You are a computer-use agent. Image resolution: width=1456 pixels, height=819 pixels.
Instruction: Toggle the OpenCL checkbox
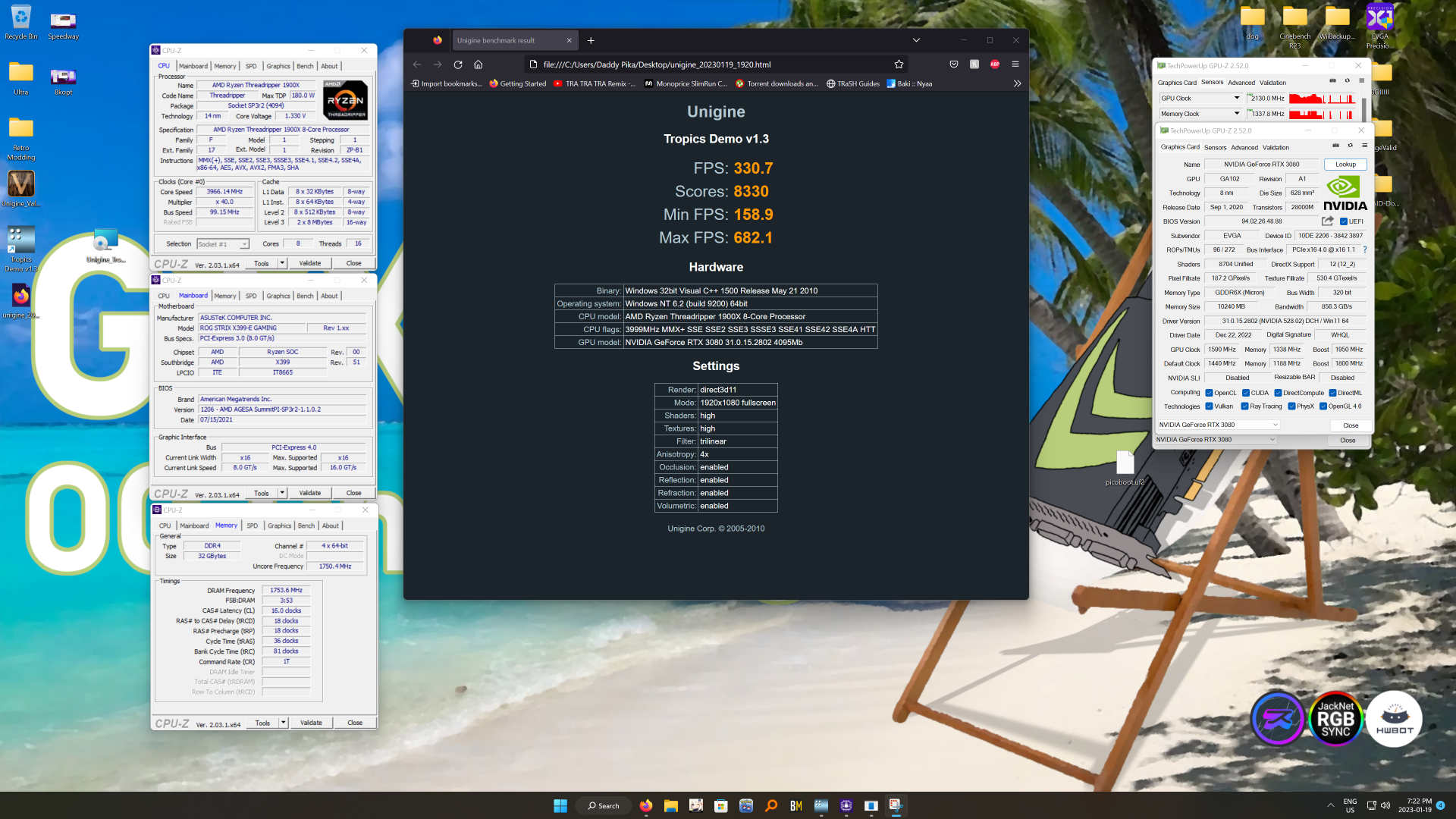tap(1209, 393)
